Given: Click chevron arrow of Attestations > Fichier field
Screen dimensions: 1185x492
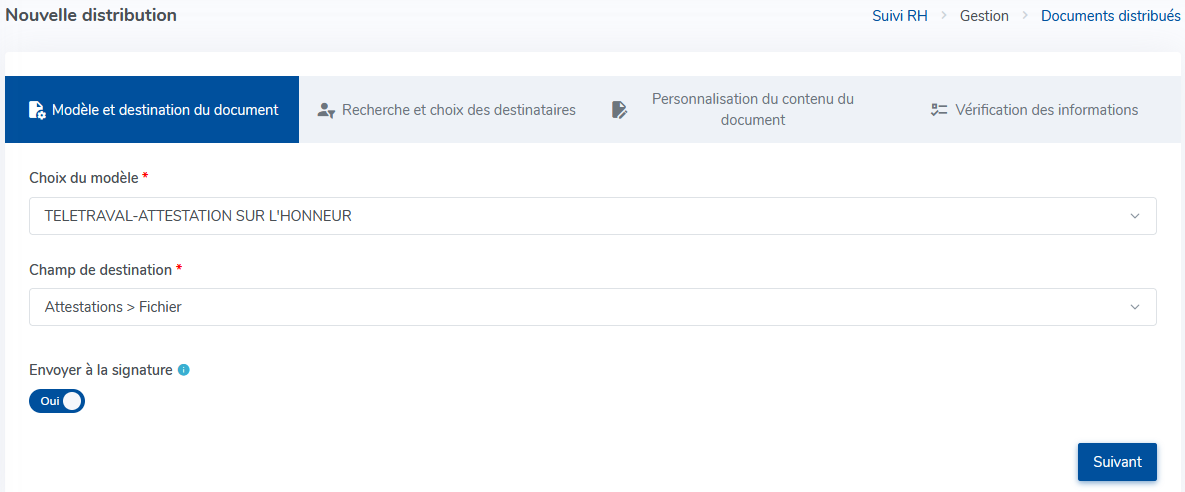Looking at the screenshot, I should click(x=1134, y=307).
